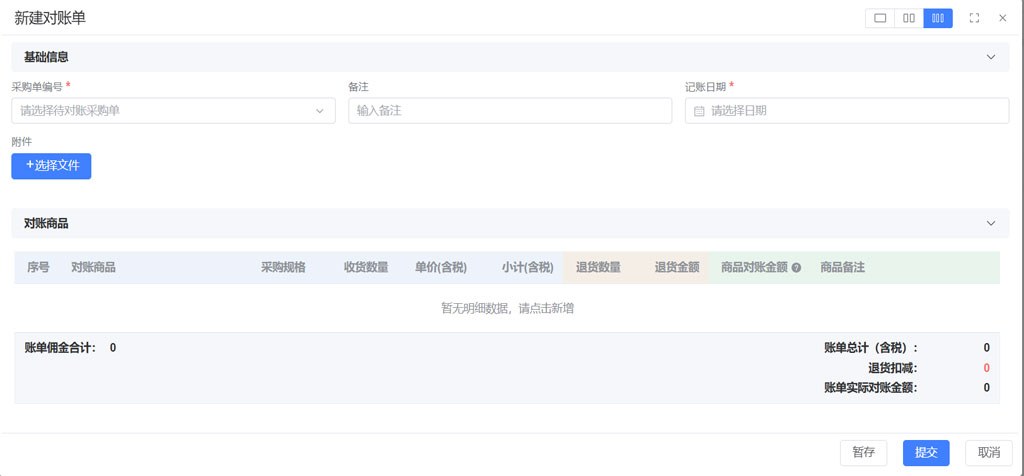The image size is (1024, 476).
Task: Click the 小计(含税) column header
Action: pyautogui.click(x=528, y=267)
